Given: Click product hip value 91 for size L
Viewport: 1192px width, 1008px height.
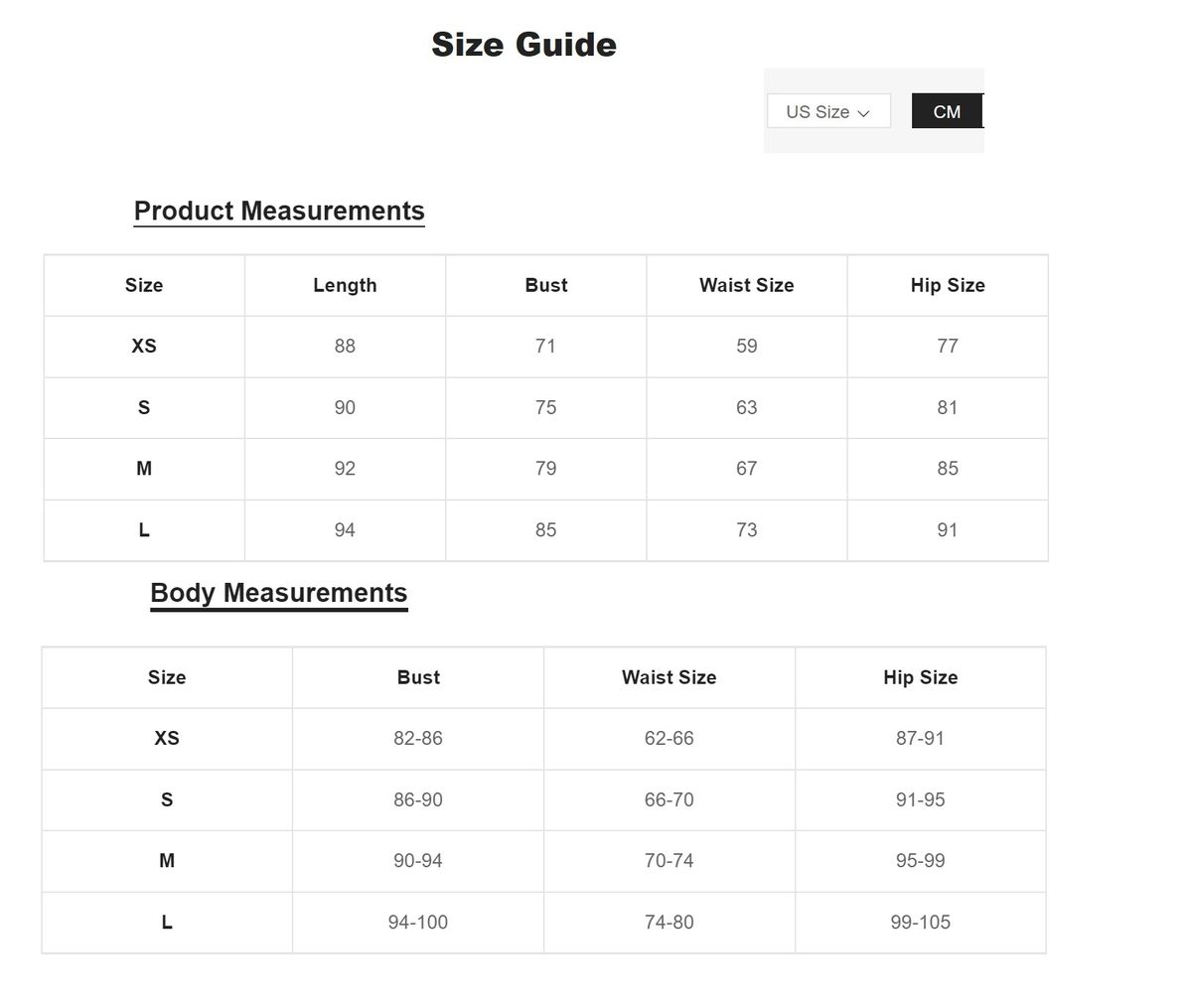Looking at the screenshot, I should (x=947, y=530).
